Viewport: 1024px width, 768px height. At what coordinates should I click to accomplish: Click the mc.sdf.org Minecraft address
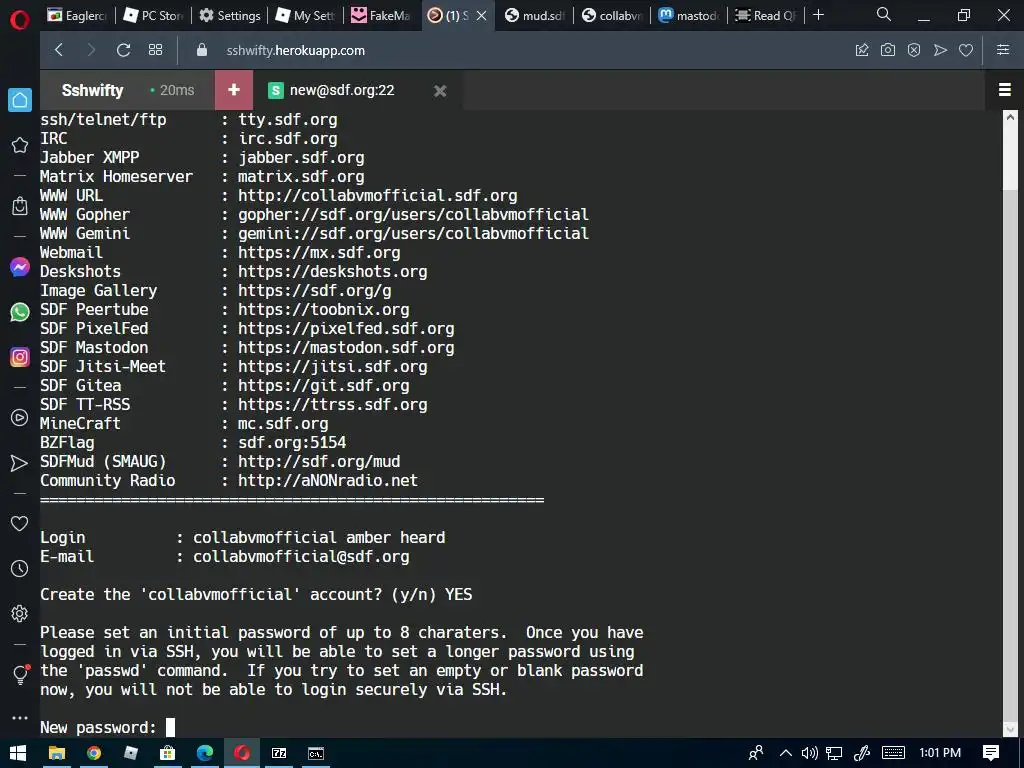tap(283, 423)
